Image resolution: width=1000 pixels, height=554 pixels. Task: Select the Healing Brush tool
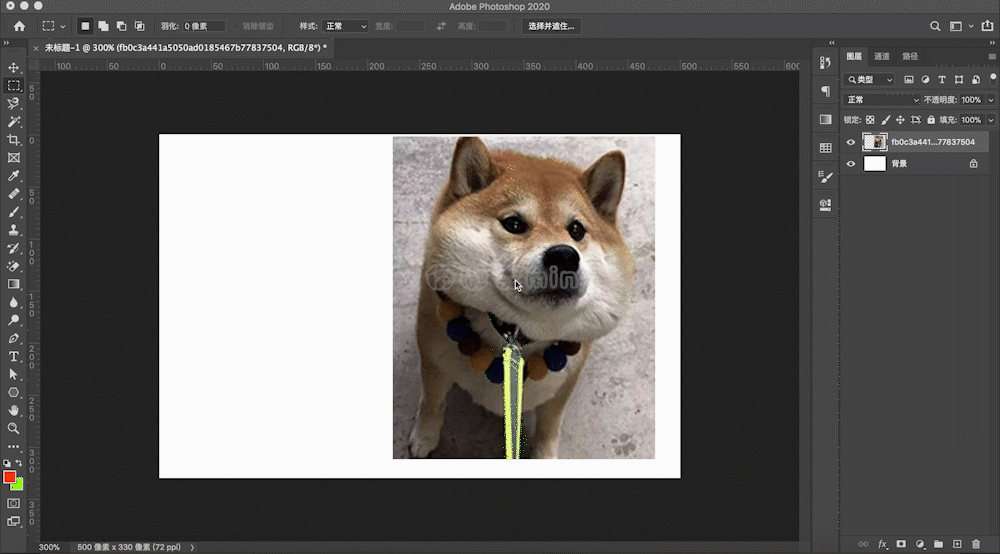point(13,194)
